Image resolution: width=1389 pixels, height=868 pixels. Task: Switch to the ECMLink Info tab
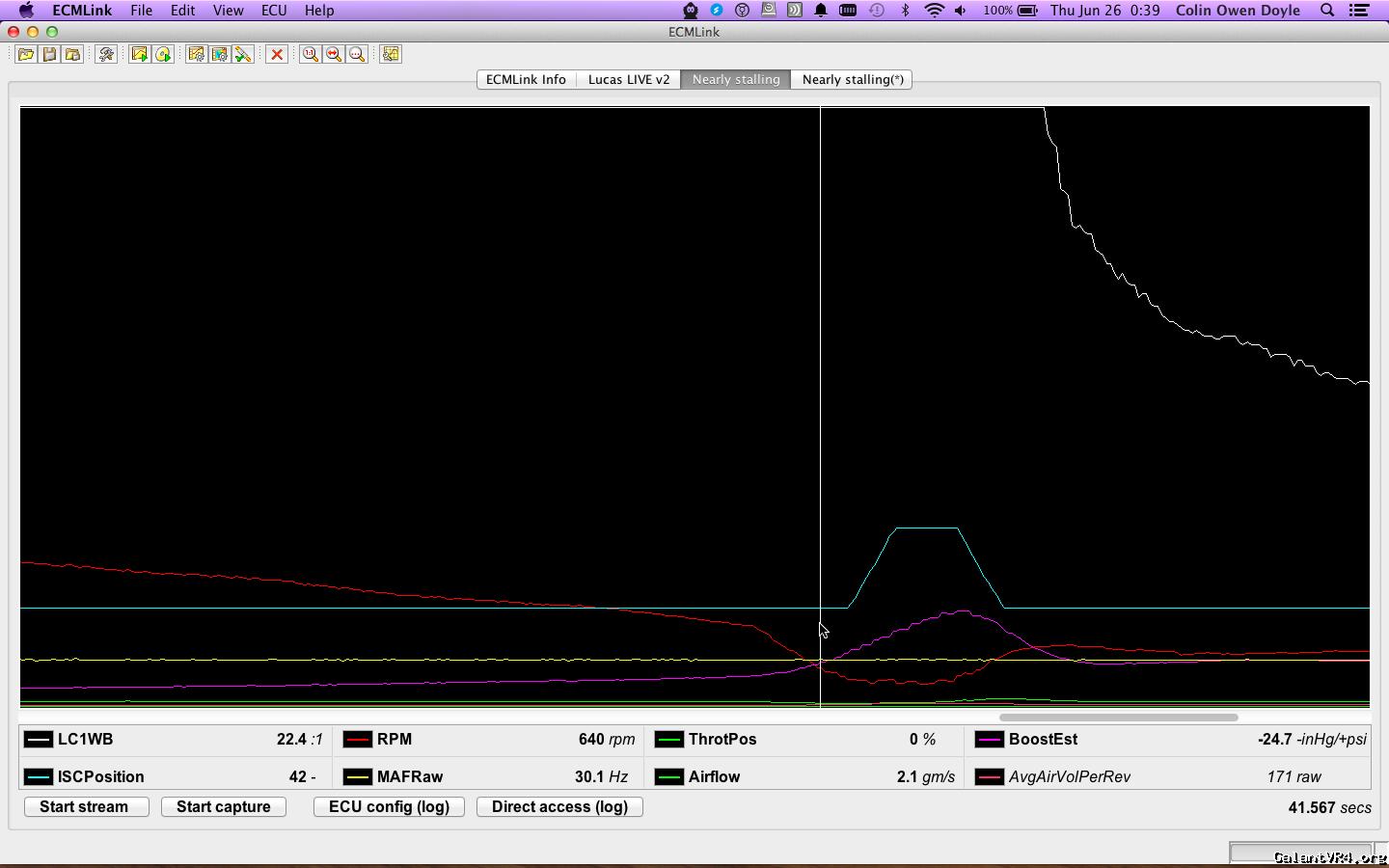pyautogui.click(x=526, y=79)
